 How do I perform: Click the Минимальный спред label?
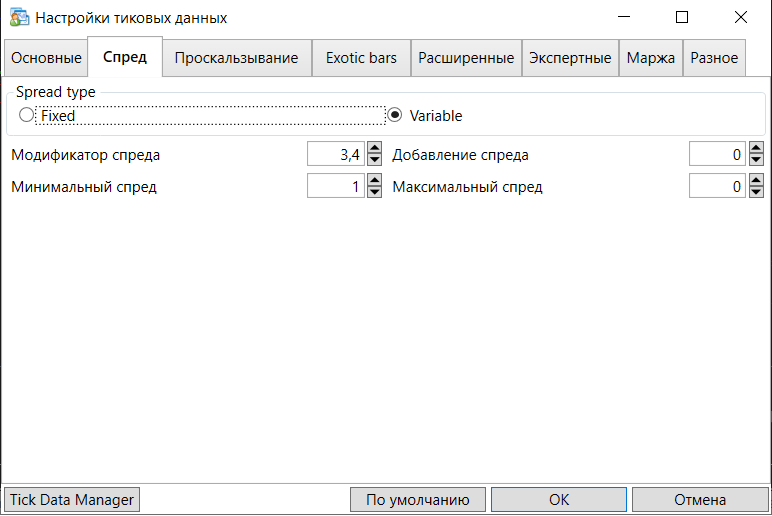(x=84, y=187)
